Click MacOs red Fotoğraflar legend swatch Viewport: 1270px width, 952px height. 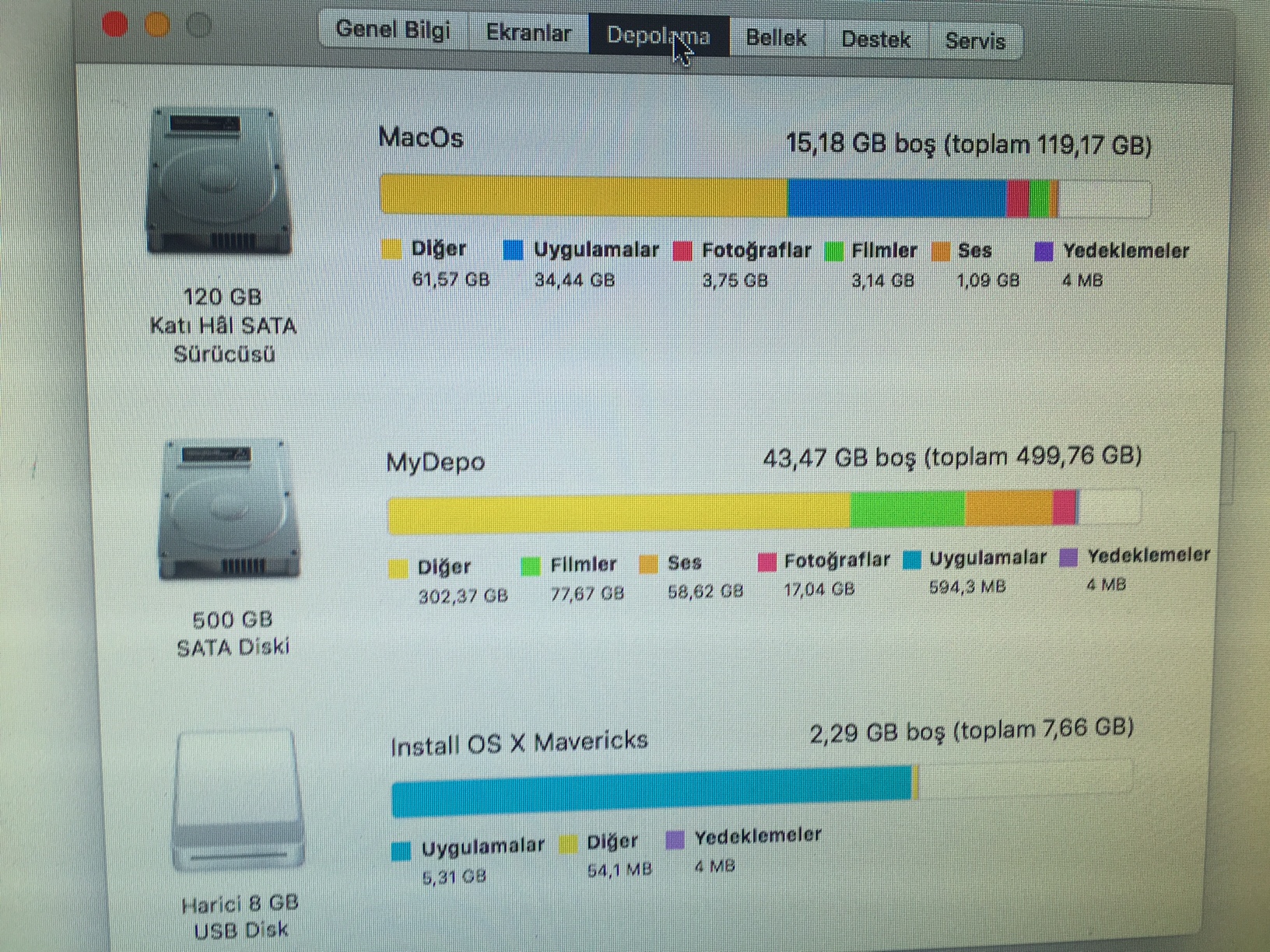coord(682,251)
